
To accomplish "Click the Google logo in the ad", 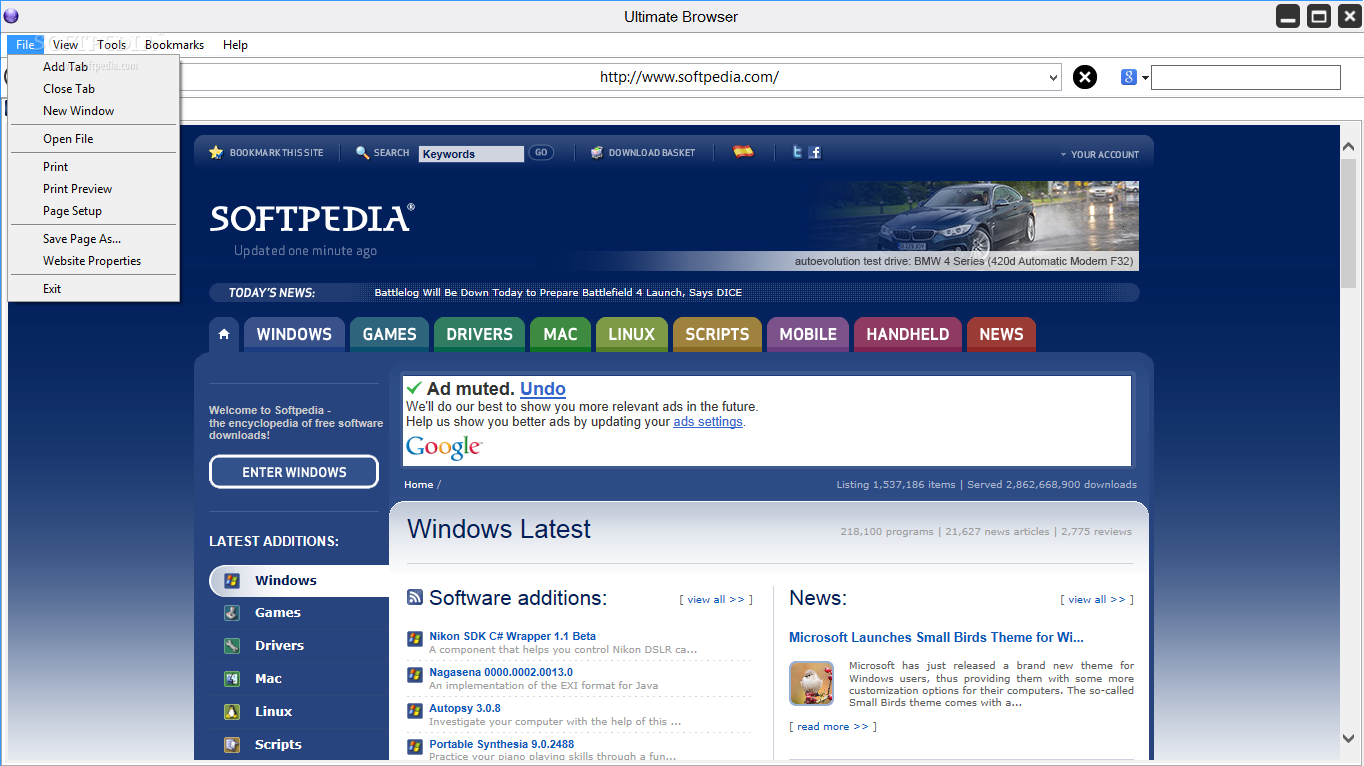I will (x=444, y=447).
